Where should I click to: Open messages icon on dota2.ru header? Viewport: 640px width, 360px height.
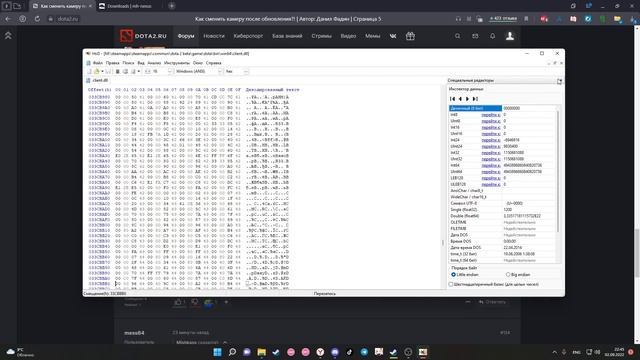click(x=475, y=36)
